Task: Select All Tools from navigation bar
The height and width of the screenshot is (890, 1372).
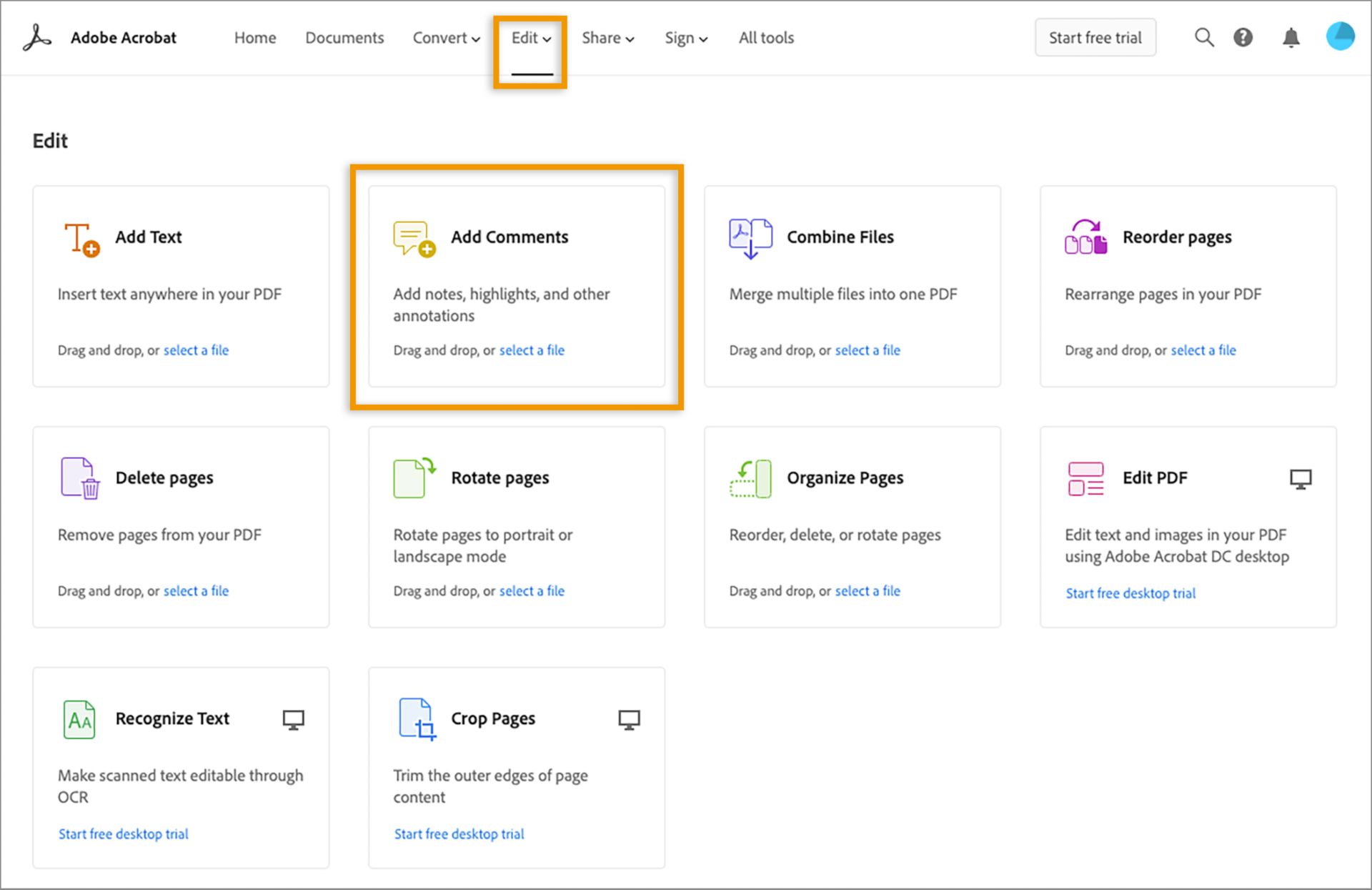Action: pos(766,37)
